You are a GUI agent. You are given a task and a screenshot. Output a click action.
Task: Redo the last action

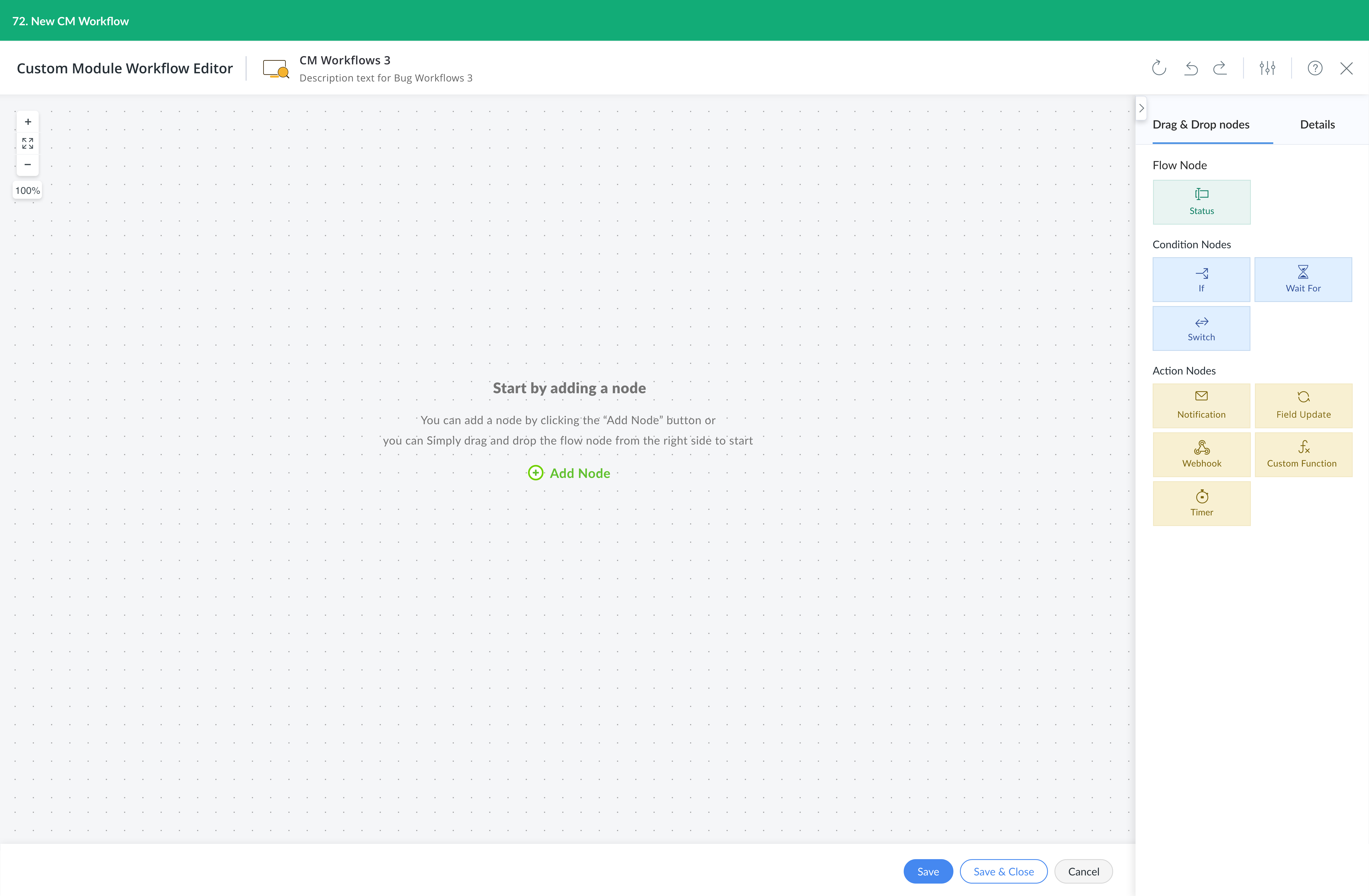pos(1220,68)
